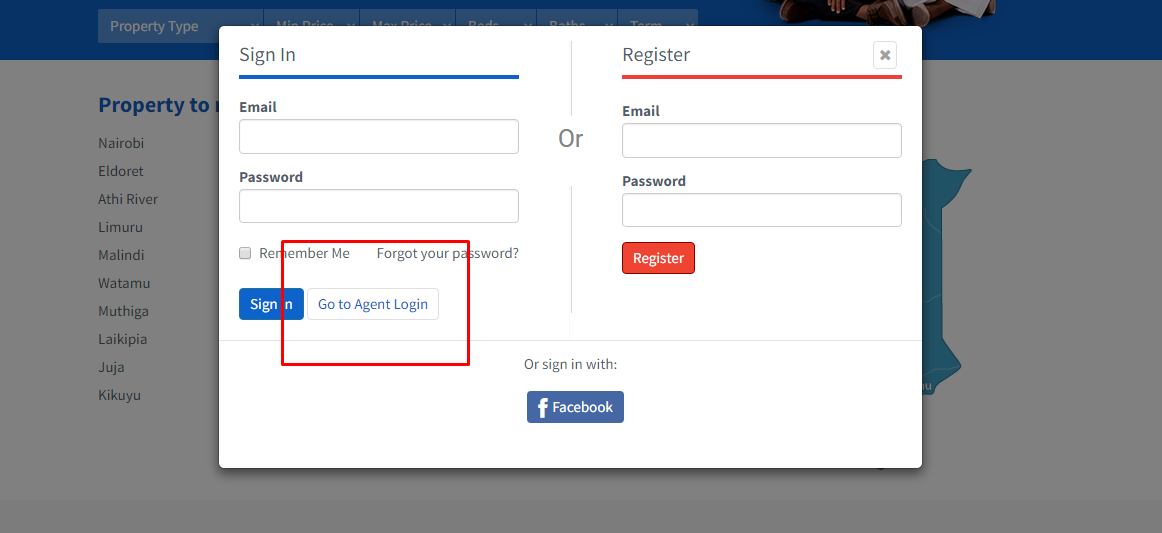This screenshot has width=1162, height=533.
Task: Focus the Sign In Password field
Action: tap(379, 206)
